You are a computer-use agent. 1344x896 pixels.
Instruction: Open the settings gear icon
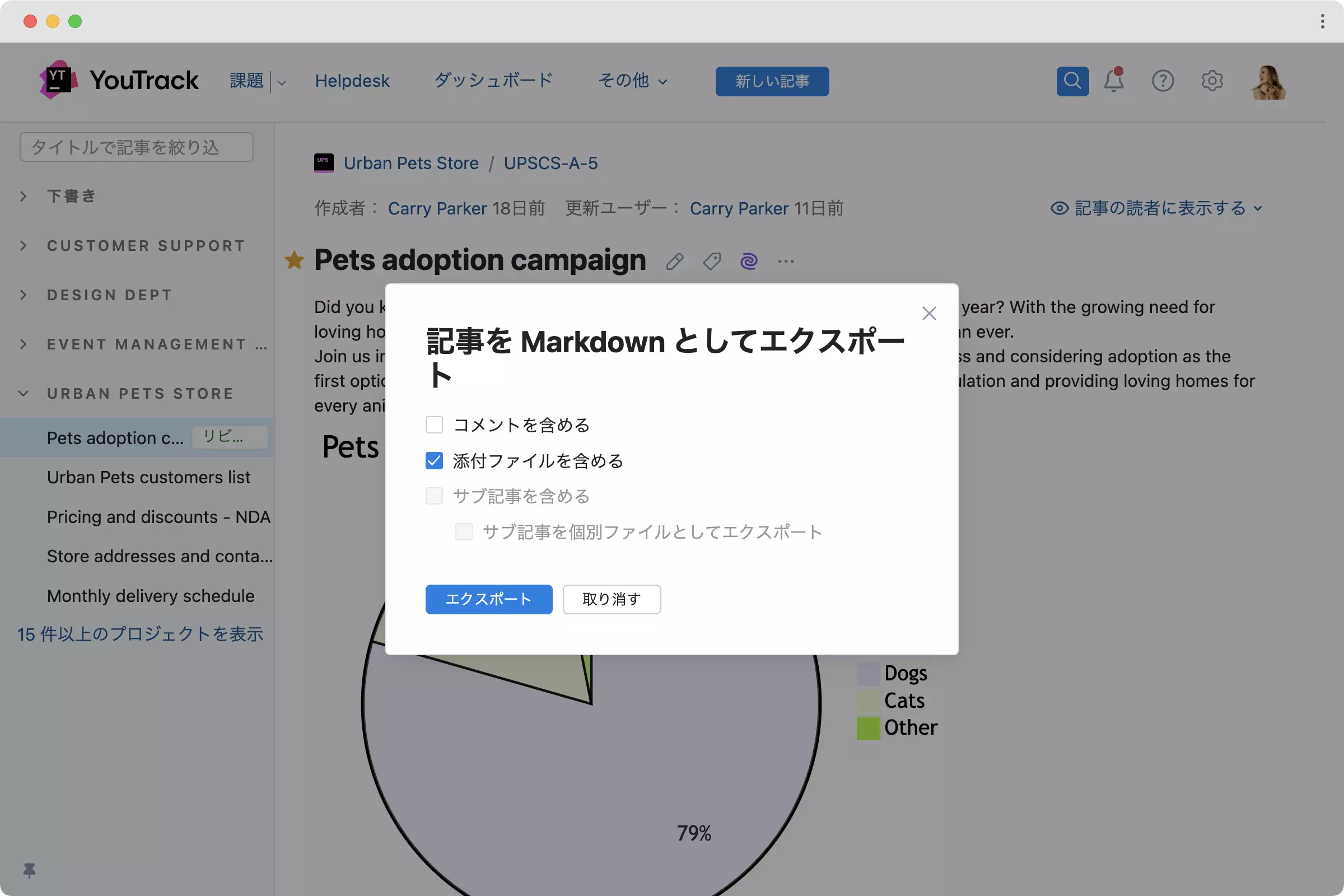point(1211,81)
